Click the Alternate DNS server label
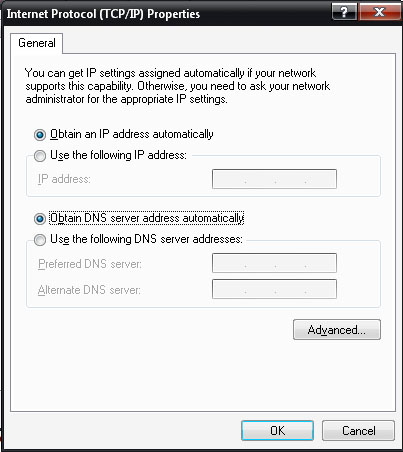 point(89,290)
